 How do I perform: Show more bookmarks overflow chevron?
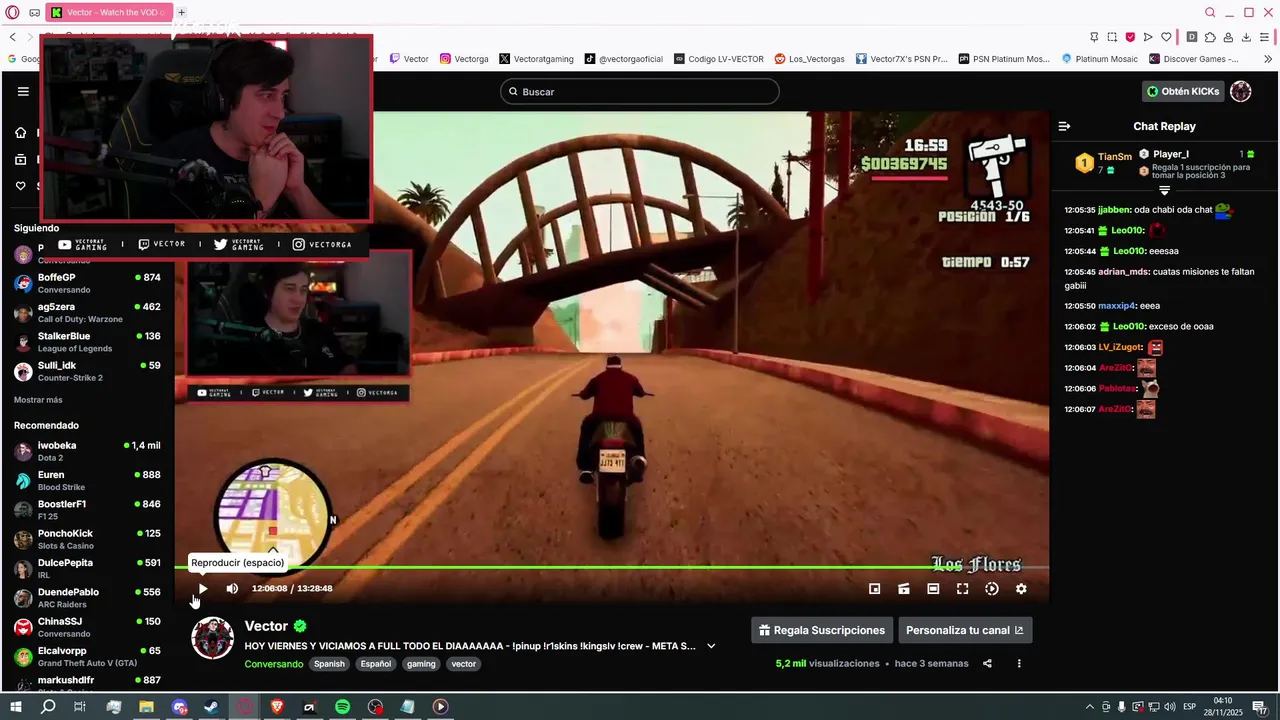(x=1268, y=59)
